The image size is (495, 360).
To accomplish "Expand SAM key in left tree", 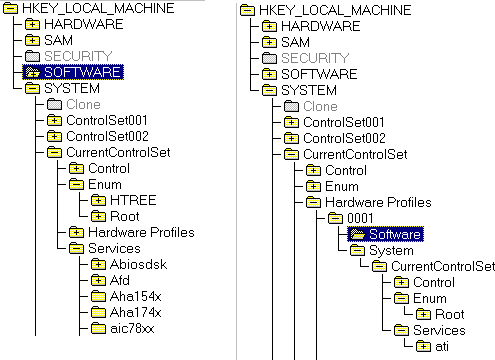I will (32, 40).
